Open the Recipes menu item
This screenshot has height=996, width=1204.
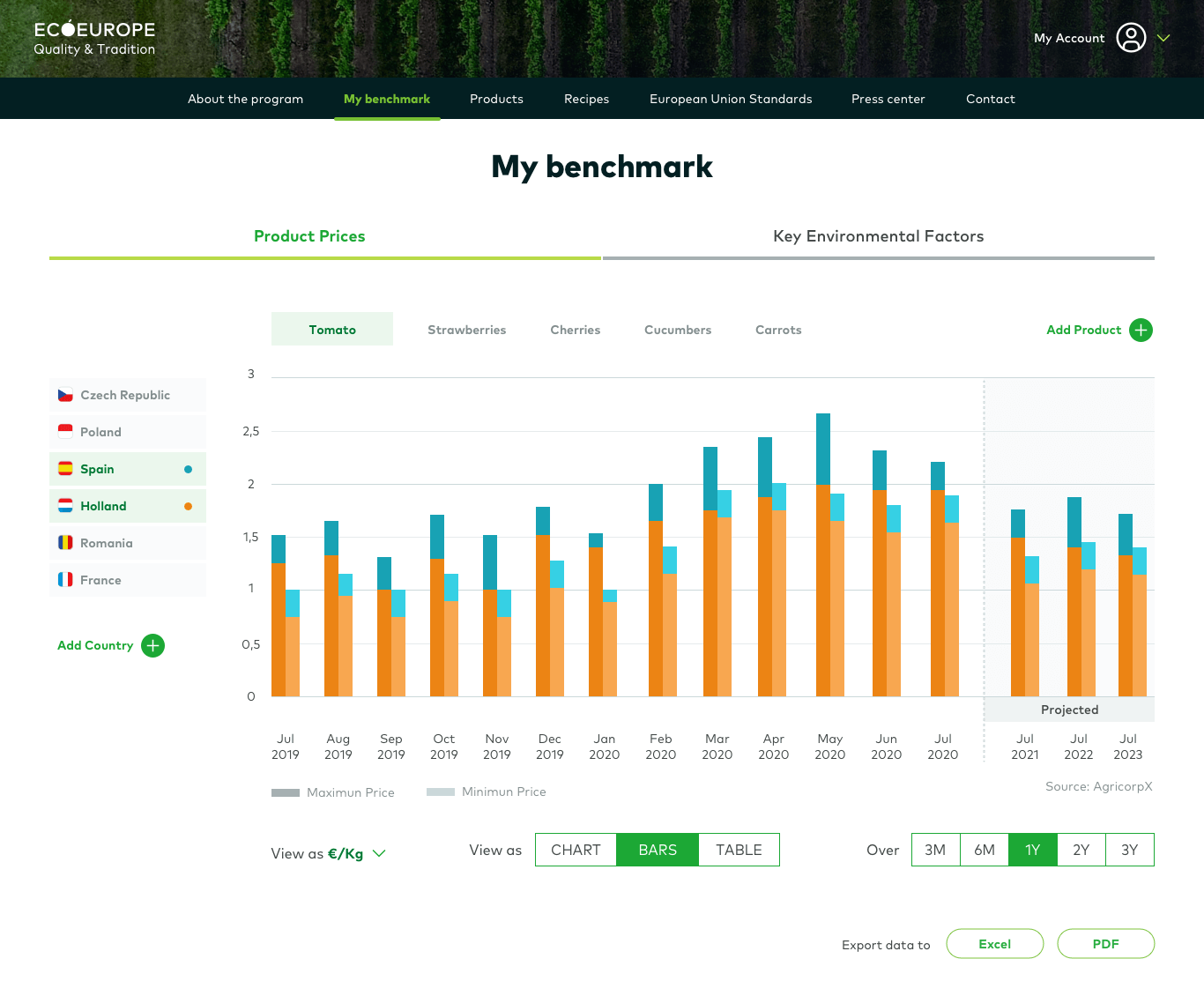586,99
